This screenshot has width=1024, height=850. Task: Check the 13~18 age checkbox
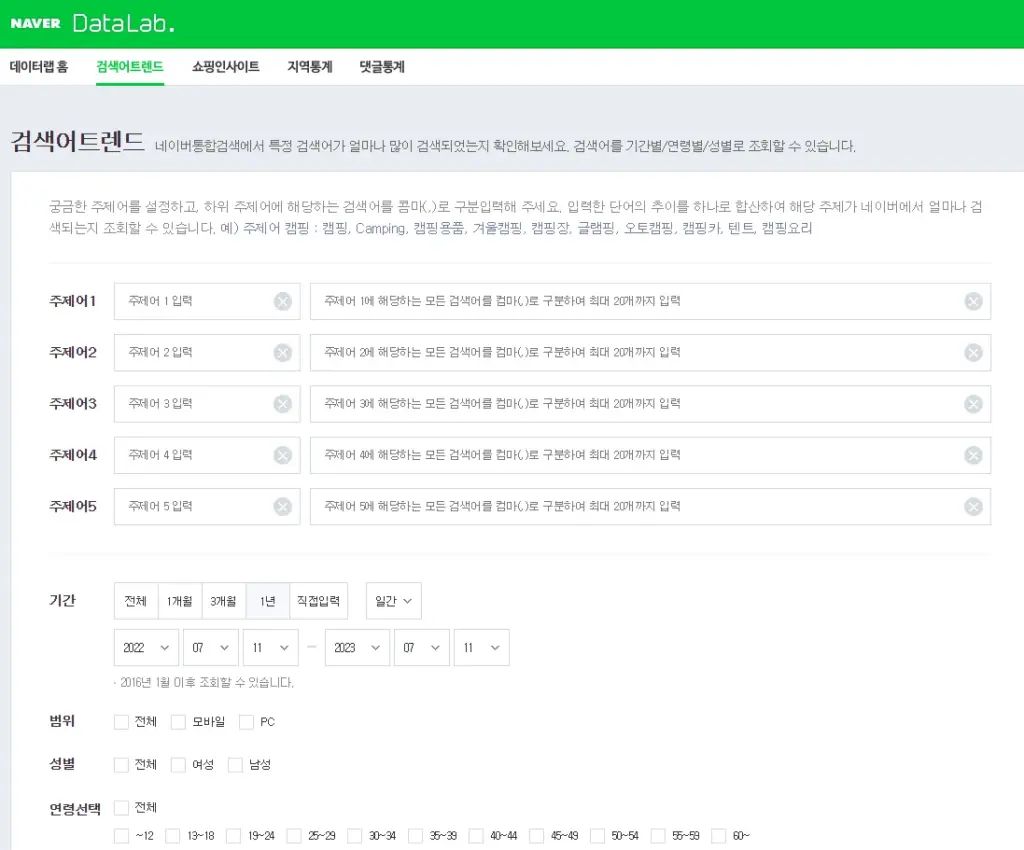(x=173, y=836)
